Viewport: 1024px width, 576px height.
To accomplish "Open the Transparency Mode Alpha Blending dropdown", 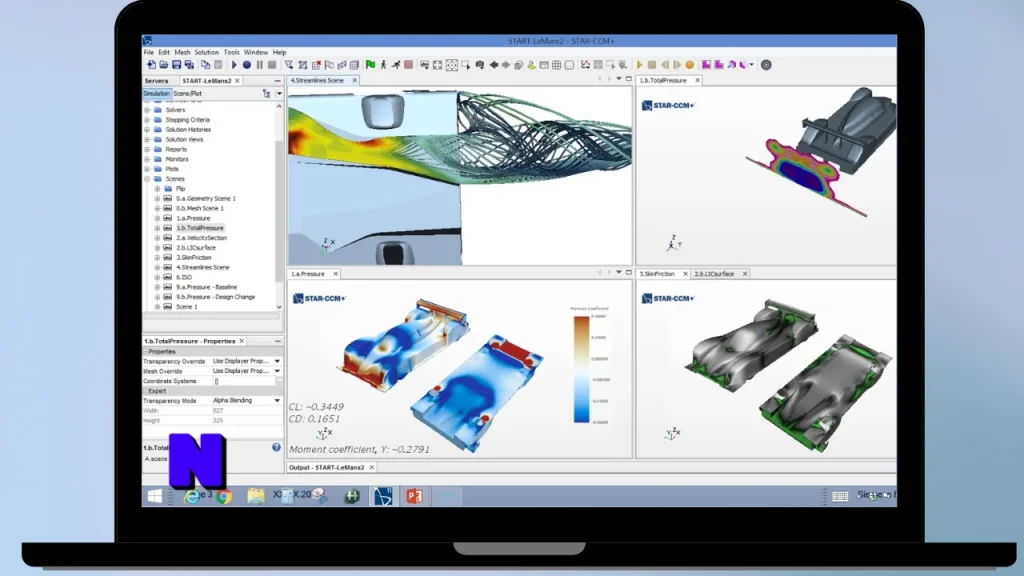I will point(277,400).
